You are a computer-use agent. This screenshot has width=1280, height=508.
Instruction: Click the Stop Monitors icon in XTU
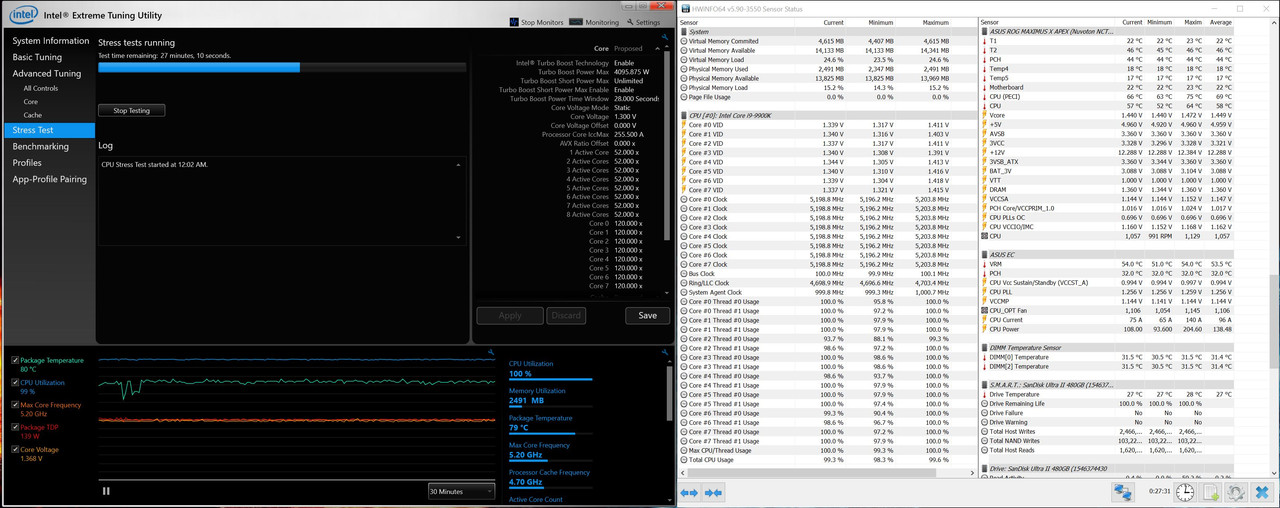tap(514, 22)
